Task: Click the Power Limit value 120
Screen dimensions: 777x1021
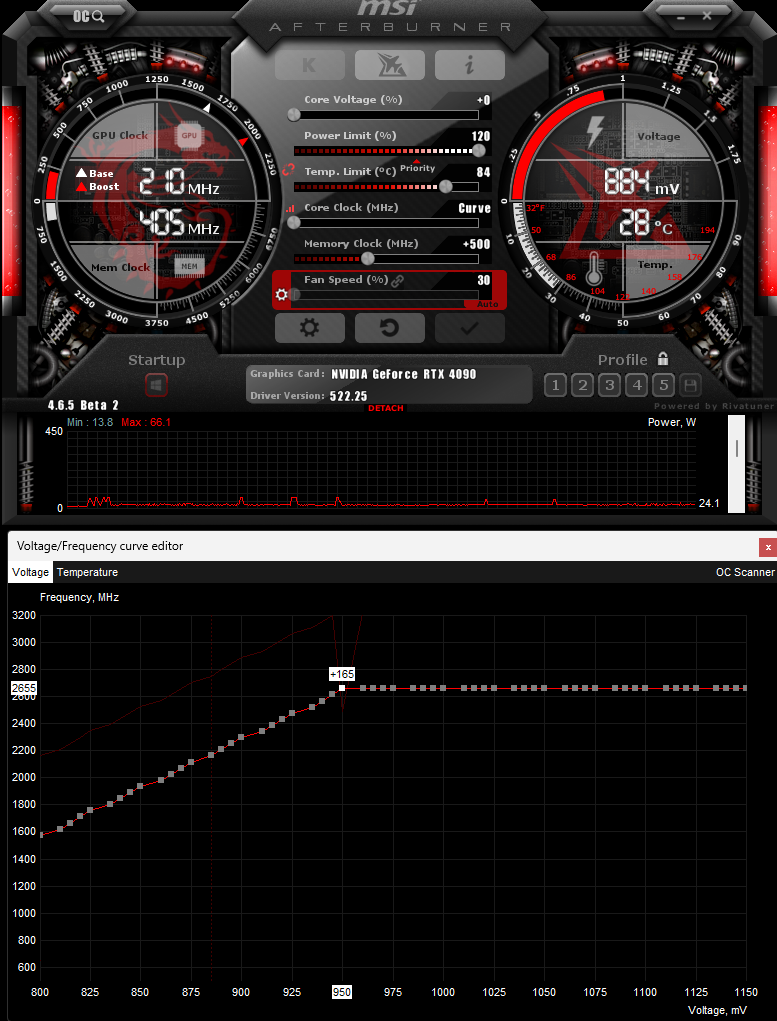Action: tap(481, 136)
